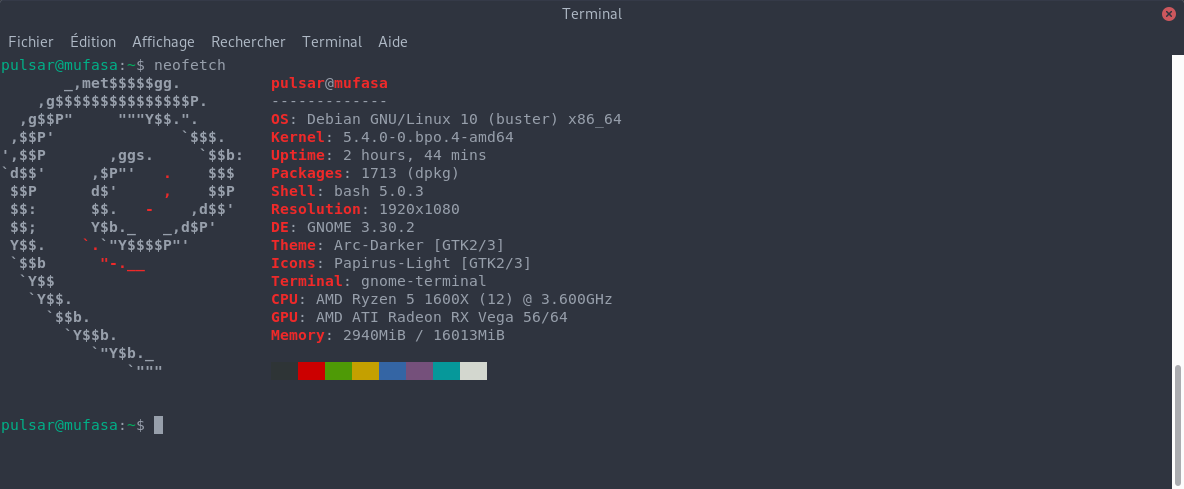
Task: Click the purple color block
Action: [x=420, y=371]
